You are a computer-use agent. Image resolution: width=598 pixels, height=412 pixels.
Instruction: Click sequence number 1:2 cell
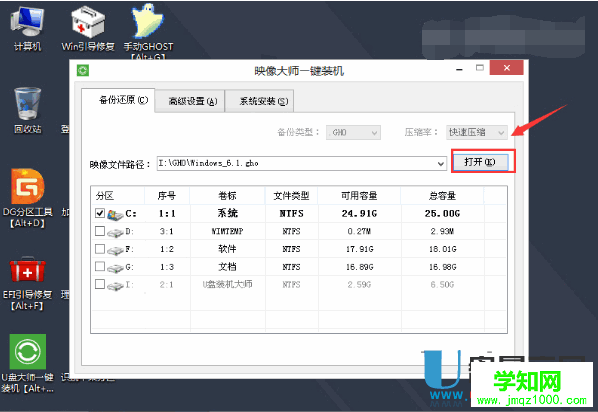(x=167, y=249)
